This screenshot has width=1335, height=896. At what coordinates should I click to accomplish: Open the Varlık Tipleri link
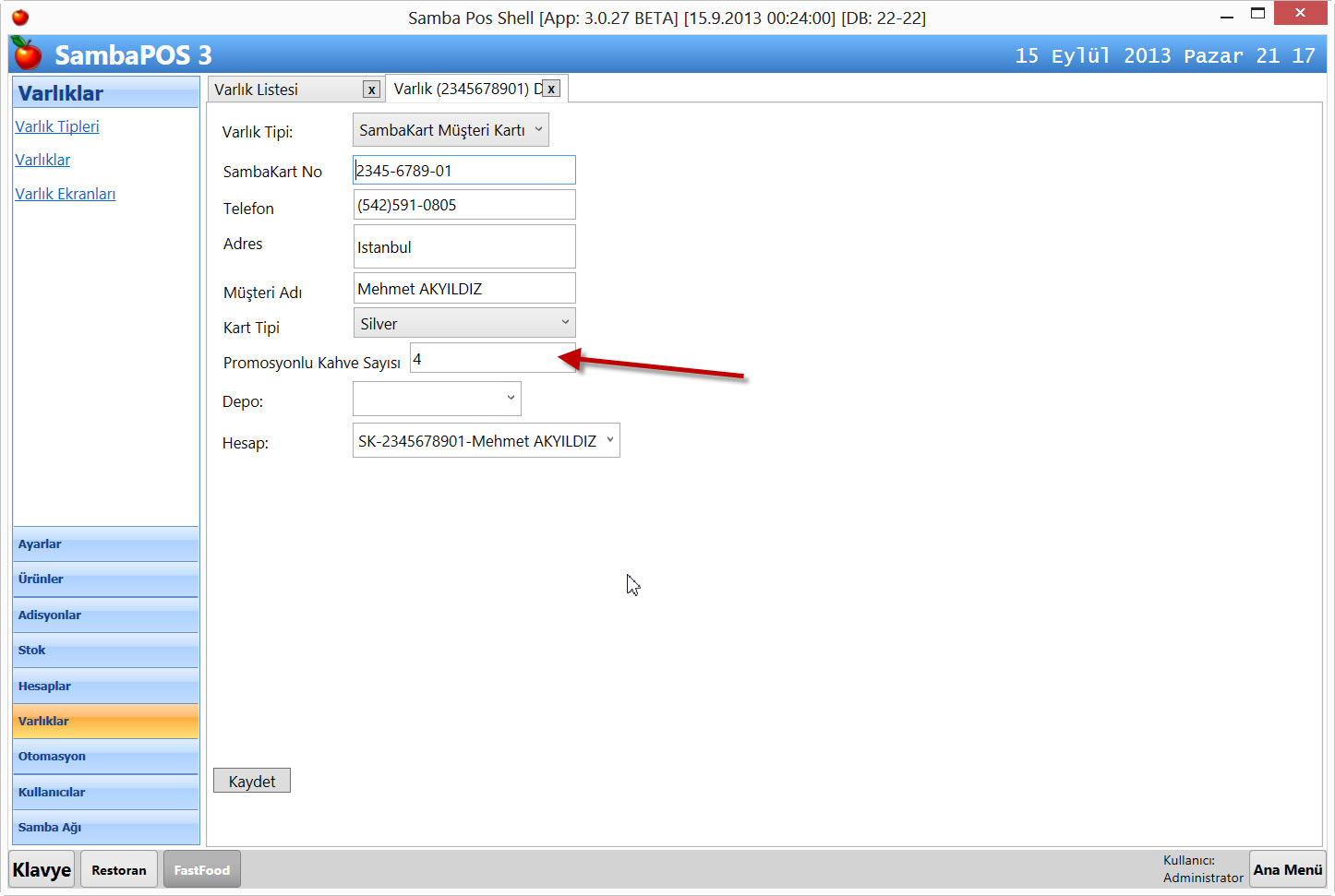(x=57, y=126)
